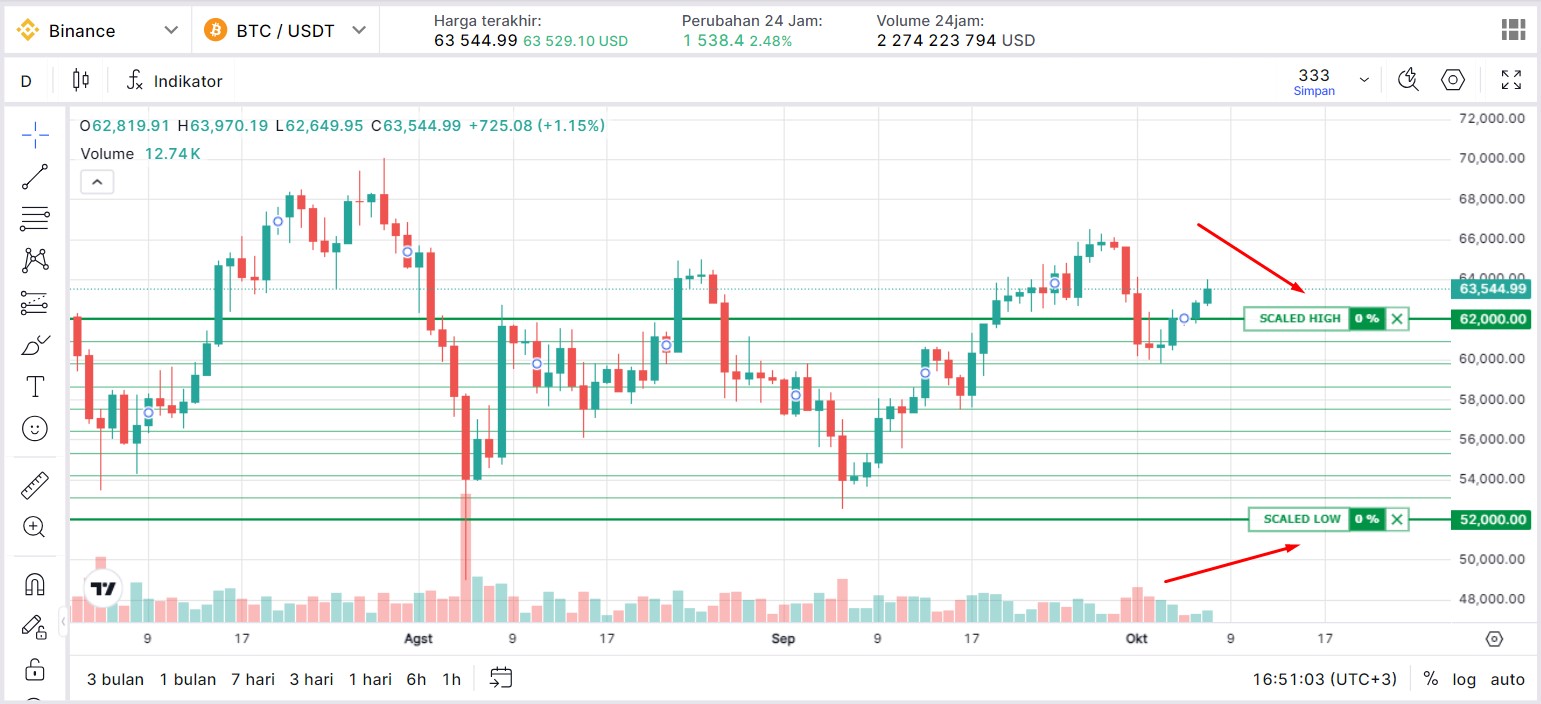Open the BTC / USDT pair dropdown
The width and height of the screenshot is (1541, 704).
286,31
